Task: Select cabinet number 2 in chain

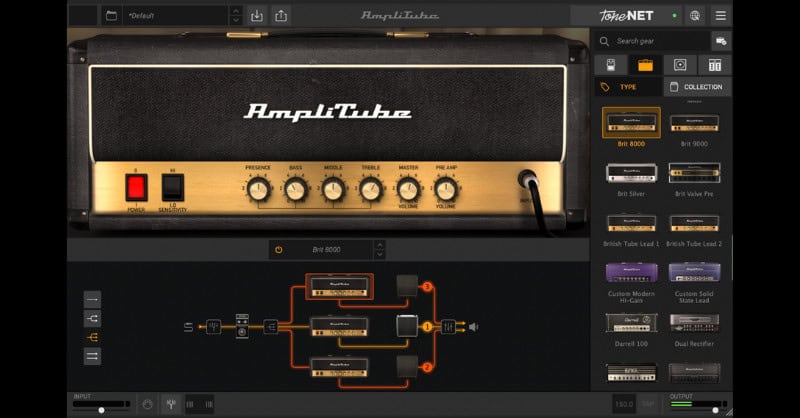Action: point(407,366)
